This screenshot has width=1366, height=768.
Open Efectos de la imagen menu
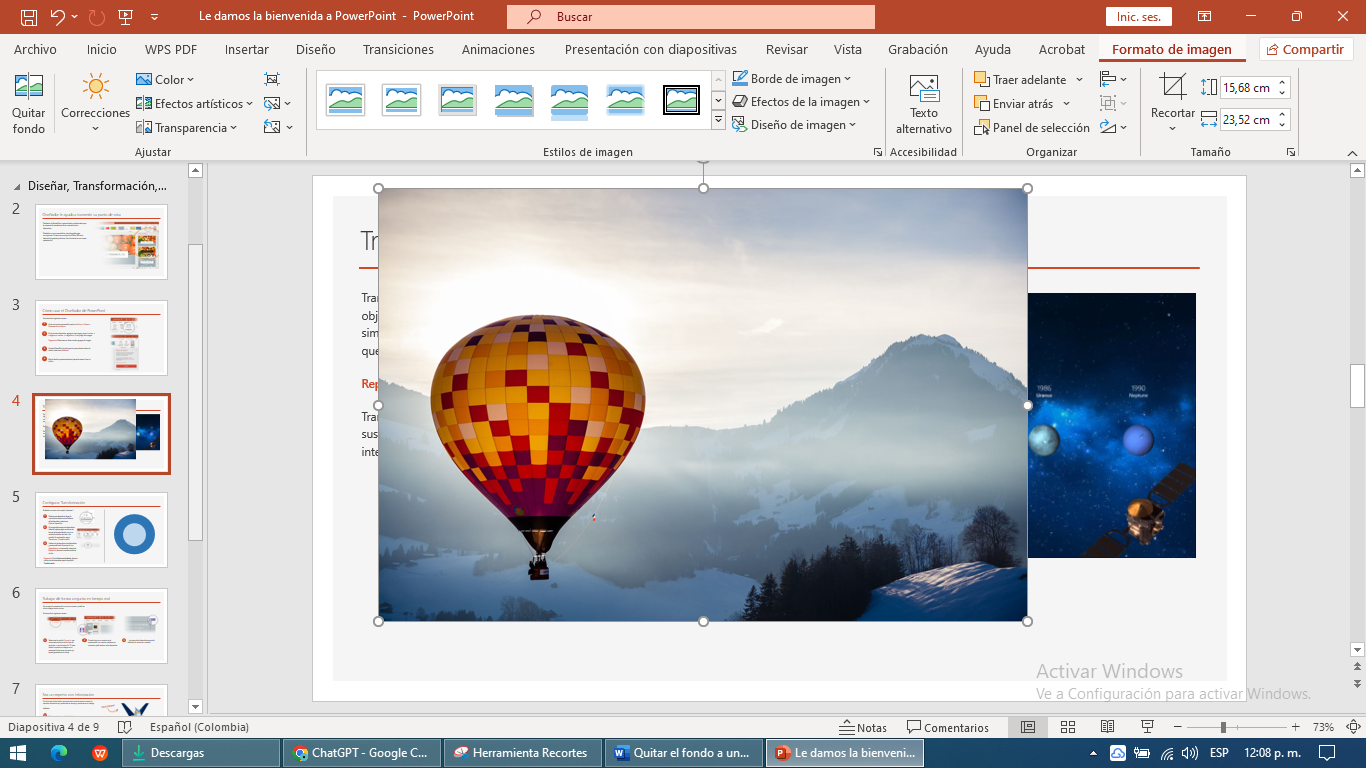coord(799,101)
